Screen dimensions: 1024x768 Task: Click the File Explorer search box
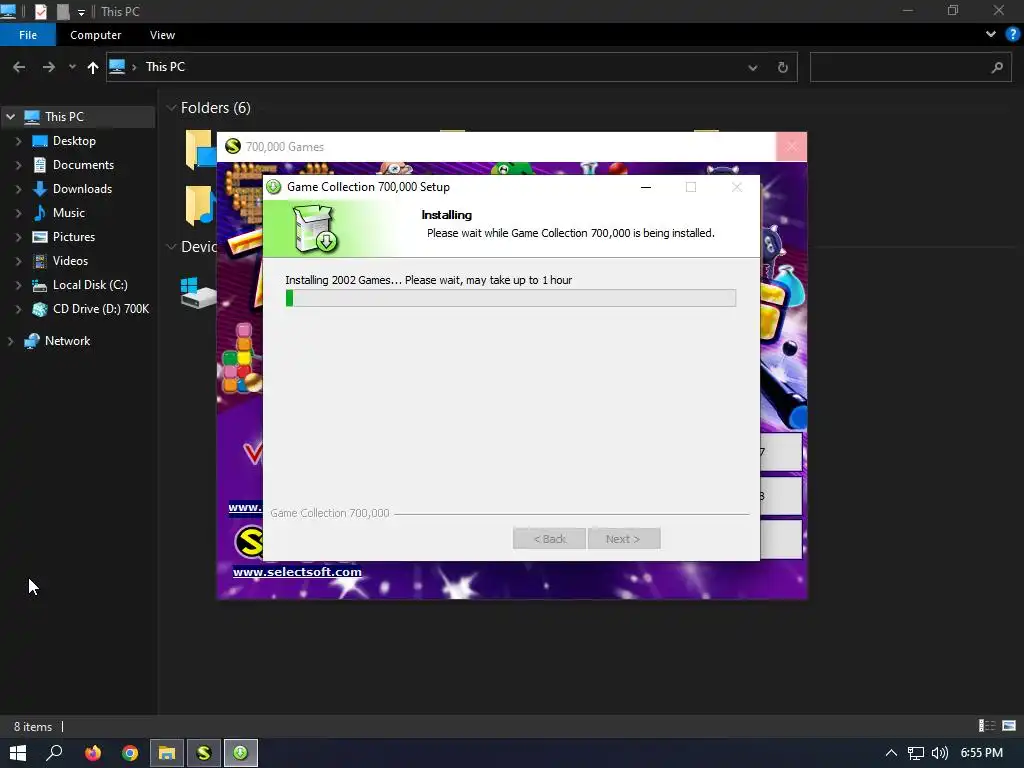pyautogui.click(x=899, y=67)
